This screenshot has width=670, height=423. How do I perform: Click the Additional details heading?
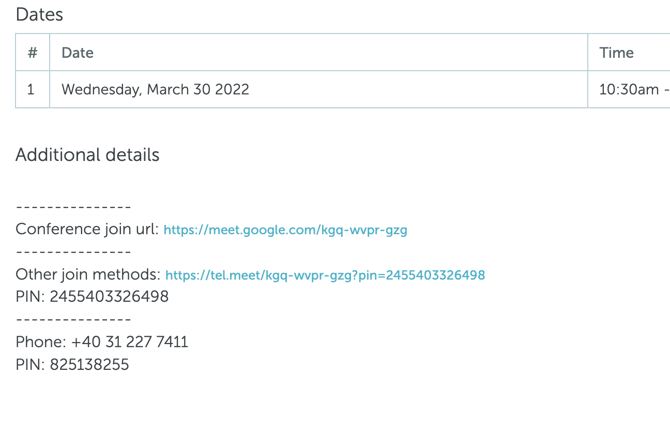[x=87, y=155]
